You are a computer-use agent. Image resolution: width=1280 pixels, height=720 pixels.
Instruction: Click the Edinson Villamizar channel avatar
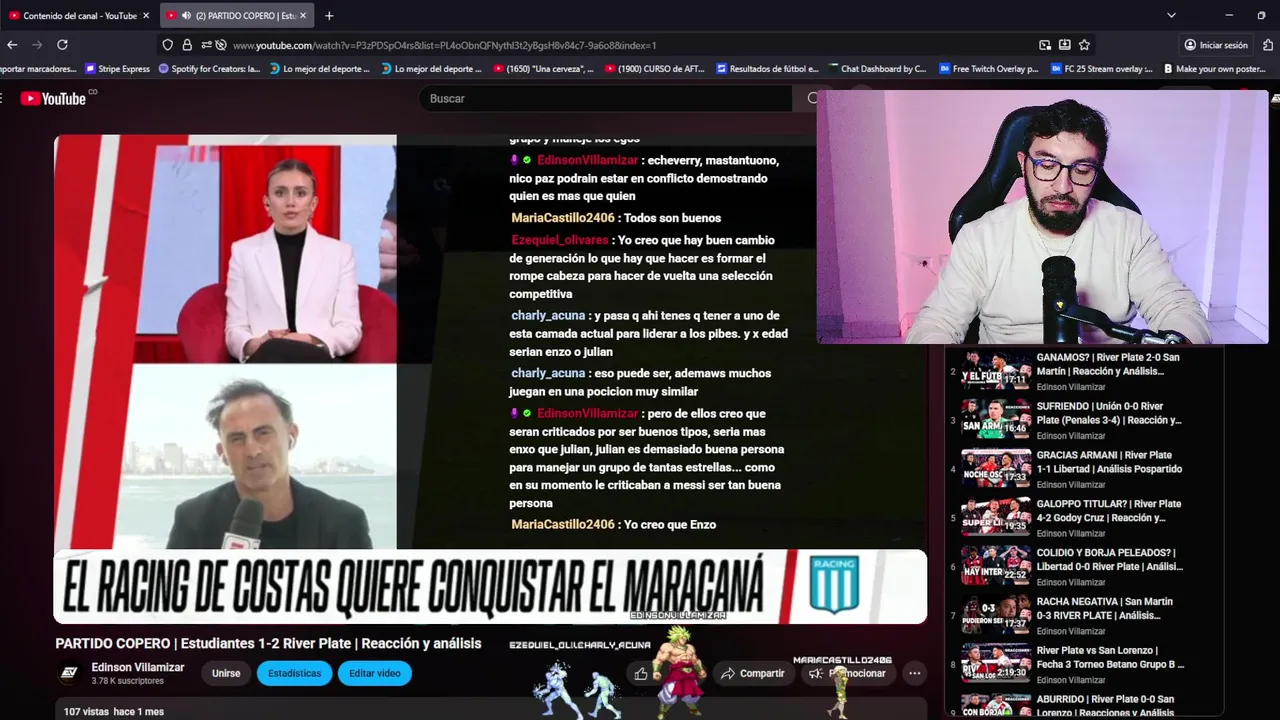point(69,673)
